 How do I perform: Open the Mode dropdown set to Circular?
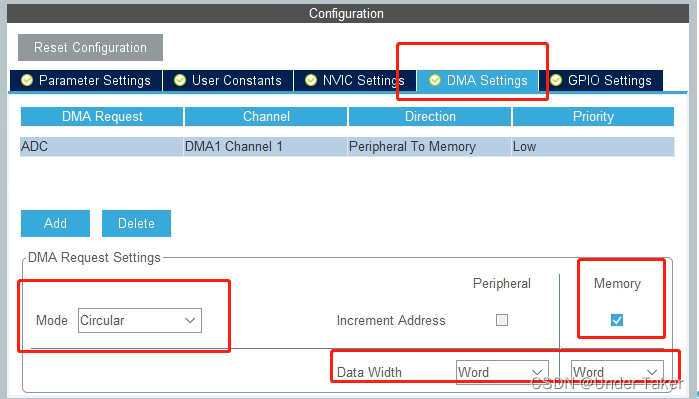pos(140,321)
